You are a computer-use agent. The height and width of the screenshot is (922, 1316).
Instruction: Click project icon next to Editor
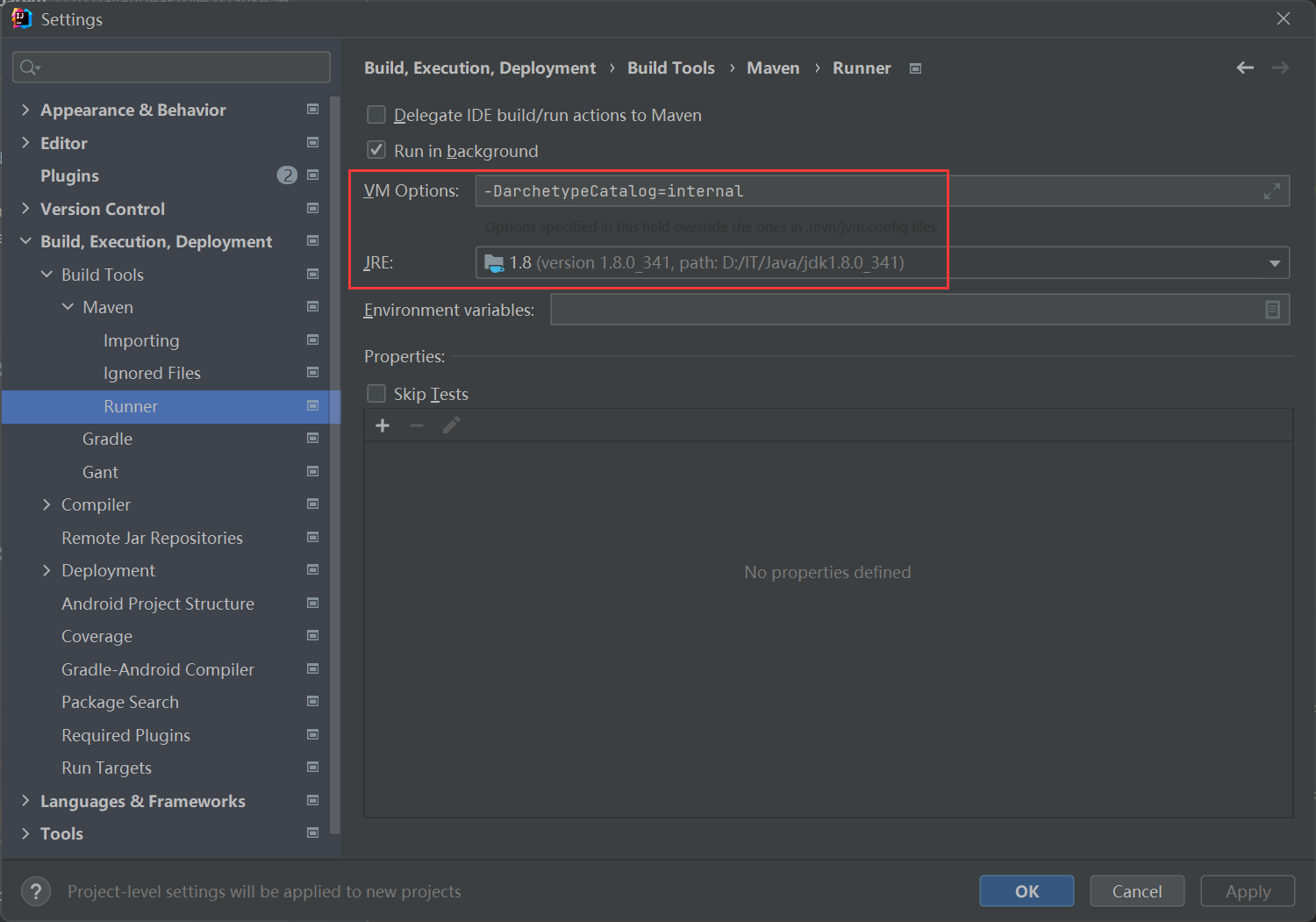point(312,142)
